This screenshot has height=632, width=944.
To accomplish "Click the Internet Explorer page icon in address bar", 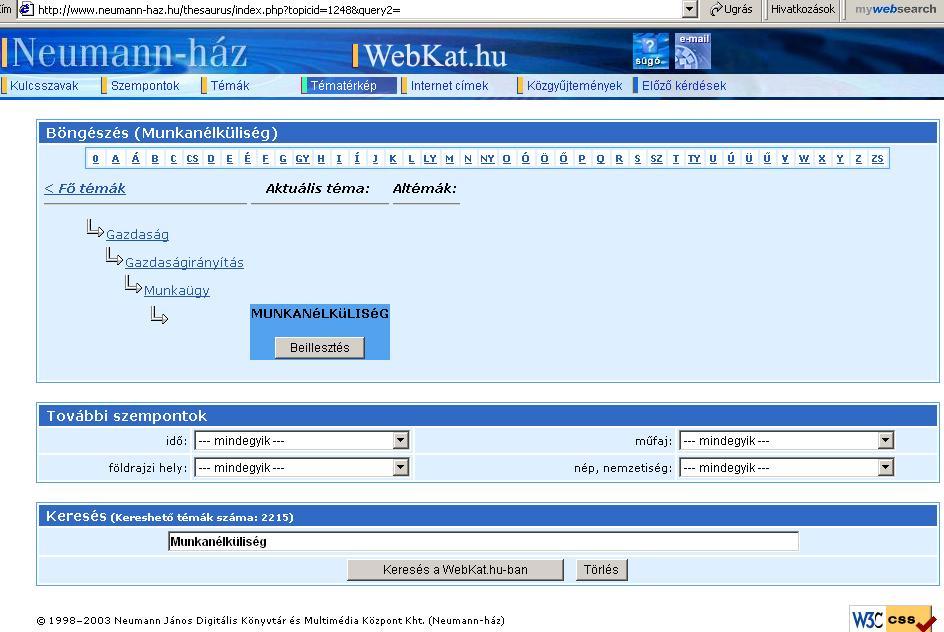I will tap(26, 9).
